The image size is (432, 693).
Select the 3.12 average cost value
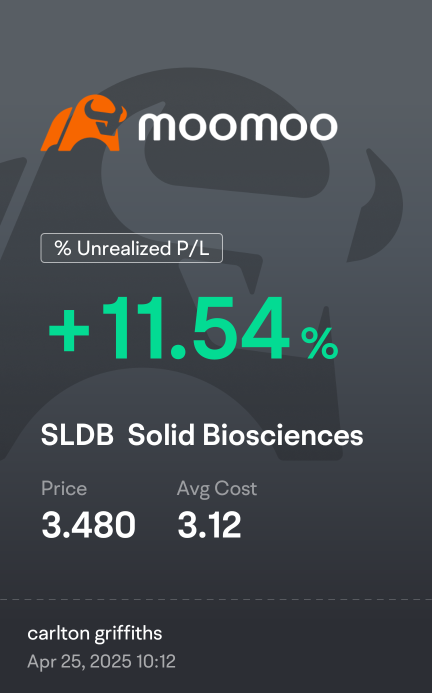(x=209, y=525)
